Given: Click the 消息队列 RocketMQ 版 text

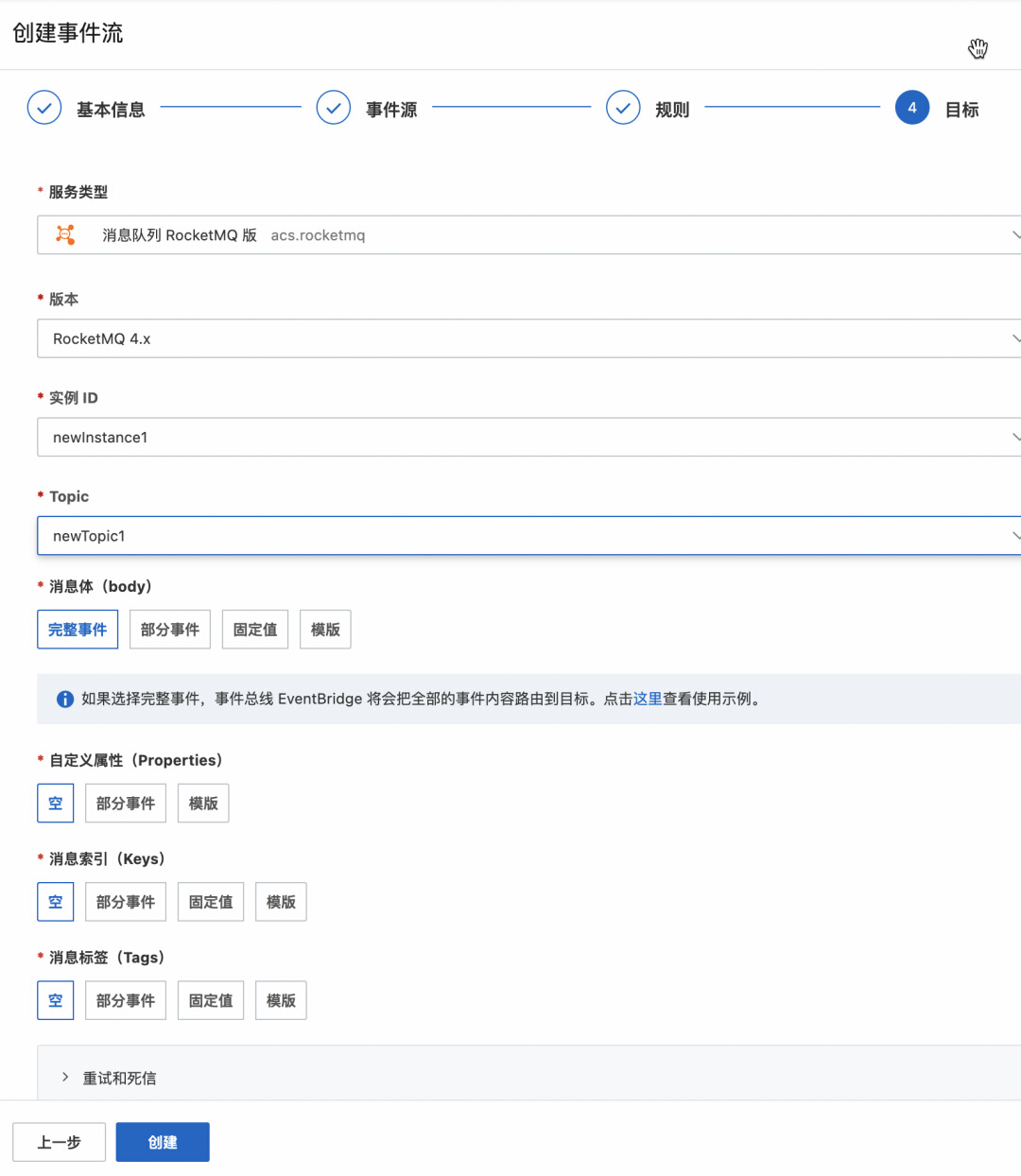Looking at the screenshot, I should click(180, 235).
